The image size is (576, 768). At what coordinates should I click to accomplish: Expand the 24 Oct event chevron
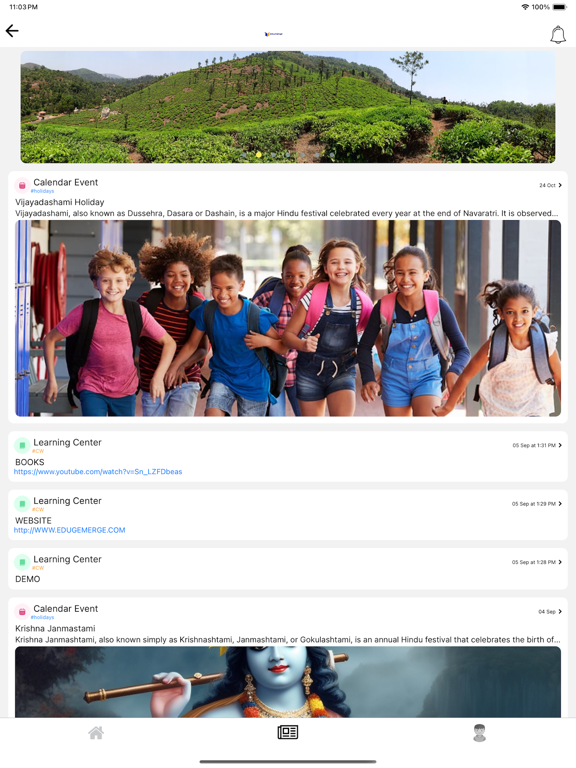click(560, 185)
